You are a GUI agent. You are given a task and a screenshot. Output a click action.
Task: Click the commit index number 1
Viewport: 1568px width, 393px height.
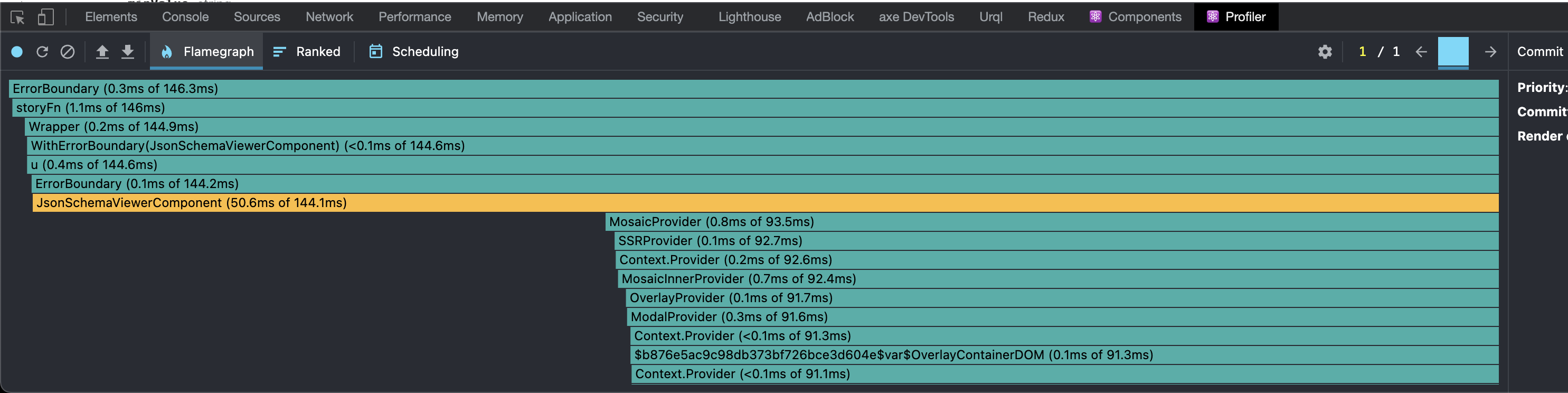point(1362,52)
